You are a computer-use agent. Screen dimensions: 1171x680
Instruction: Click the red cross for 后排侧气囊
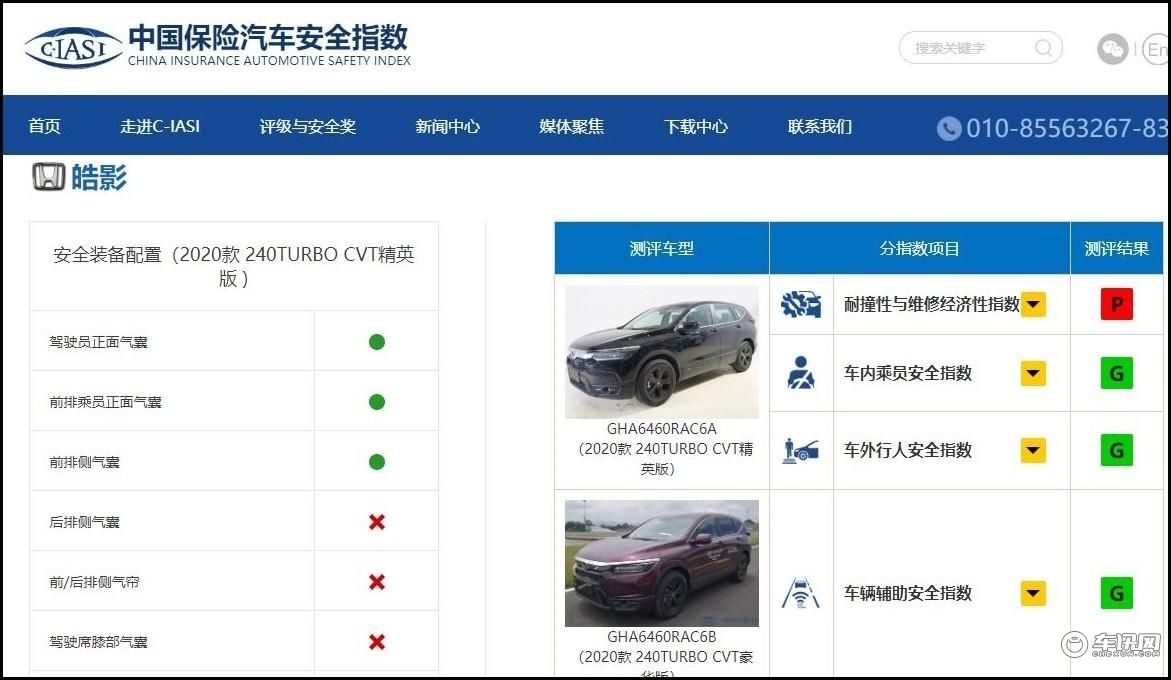tap(376, 522)
